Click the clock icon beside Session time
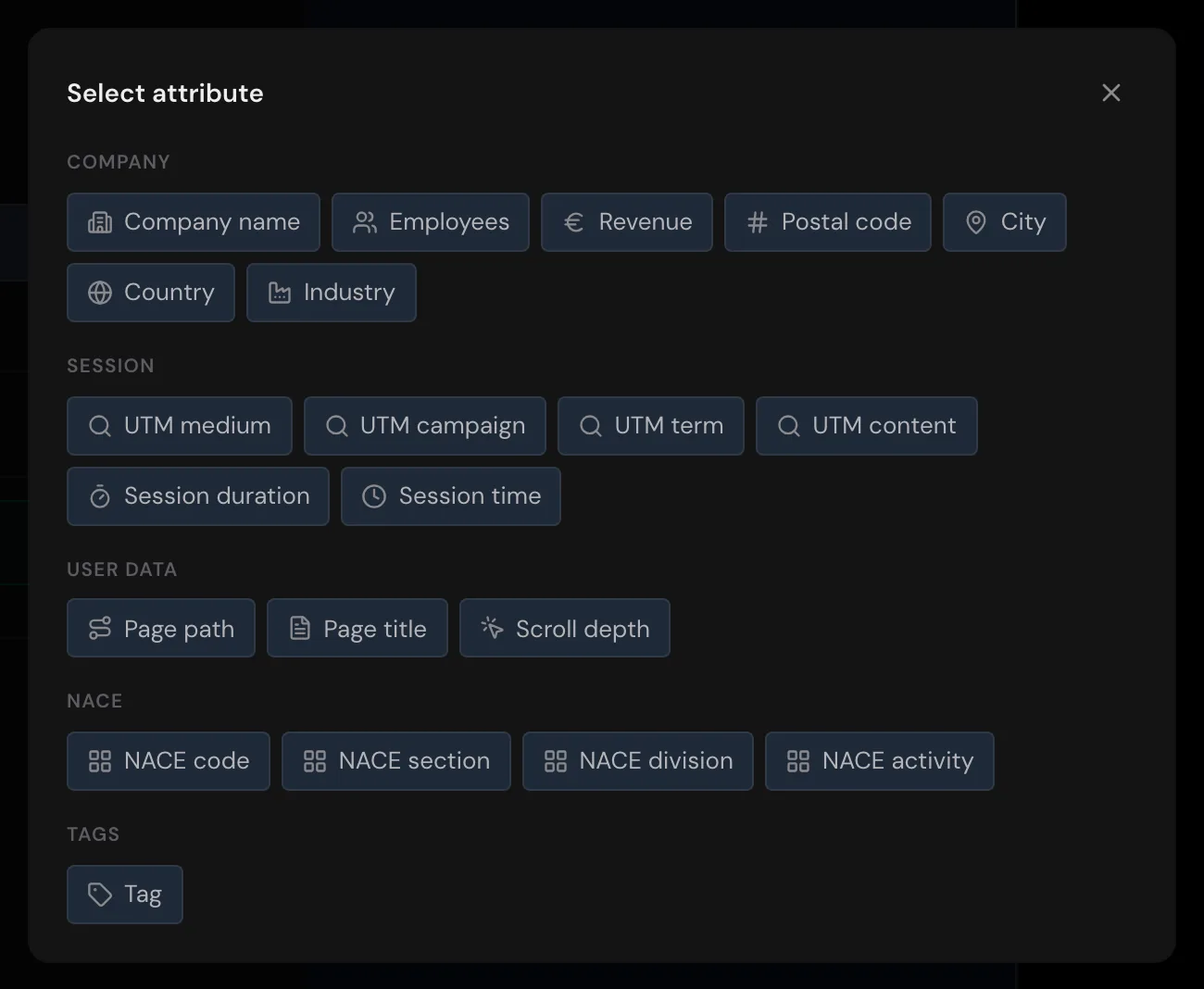This screenshot has width=1204, height=989. [x=374, y=496]
